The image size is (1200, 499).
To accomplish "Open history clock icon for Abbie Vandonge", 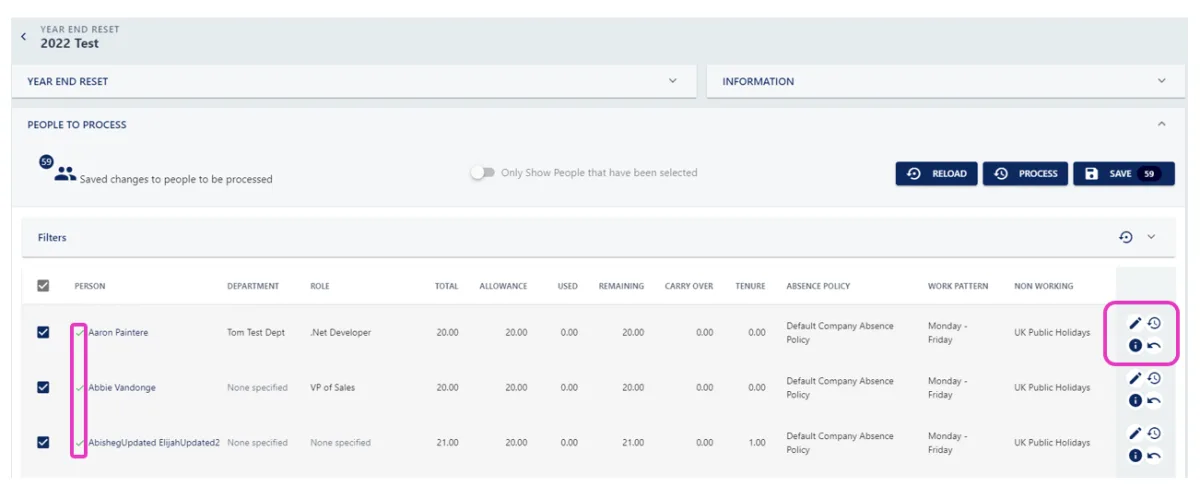I will [x=1154, y=378].
